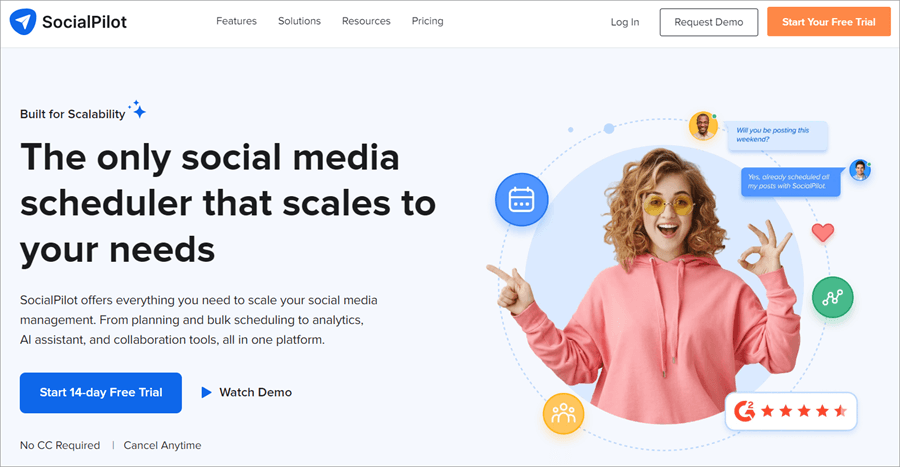Click the 'Will you be posting this weekend?' bubble

(x=777, y=135)
